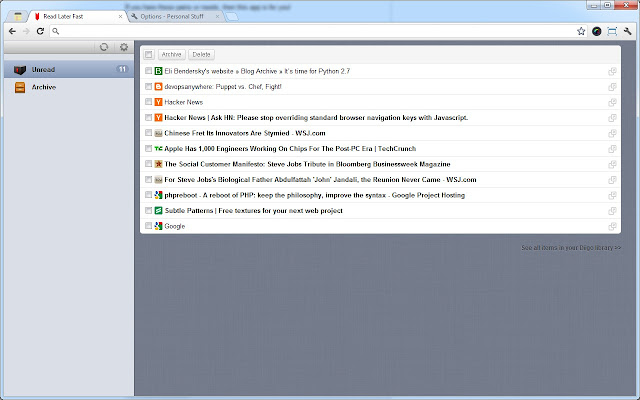Open page icon for Subtle Patterns row

(612, 211)
